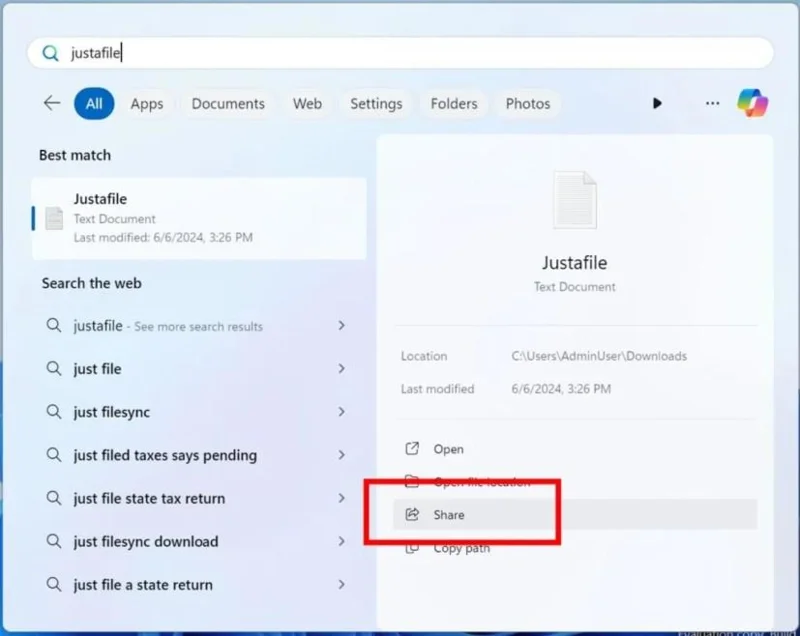Screen dimensions: 800x636
Task: Show more filters with the play arrow
Action: click(657, 104)
